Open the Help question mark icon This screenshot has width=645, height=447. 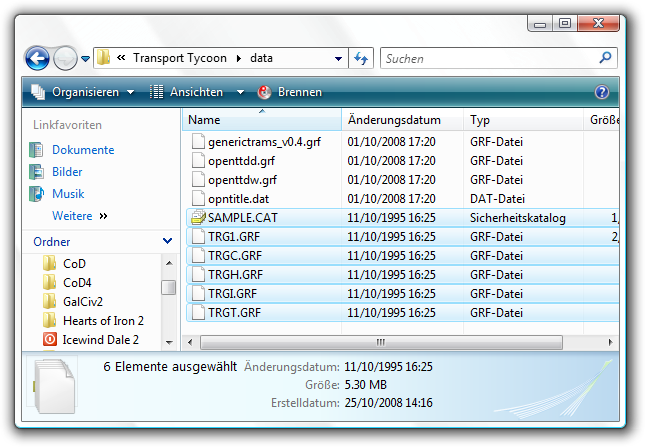602,92
